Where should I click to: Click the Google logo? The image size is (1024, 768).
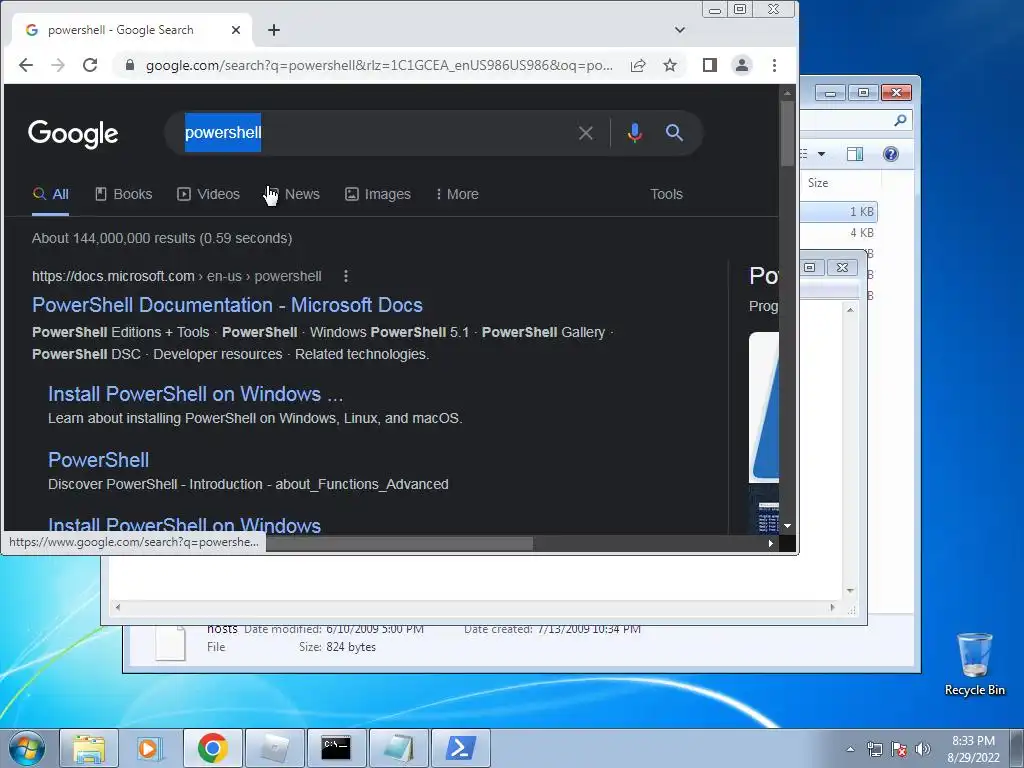pyautogui.click(x=73, y=134)
